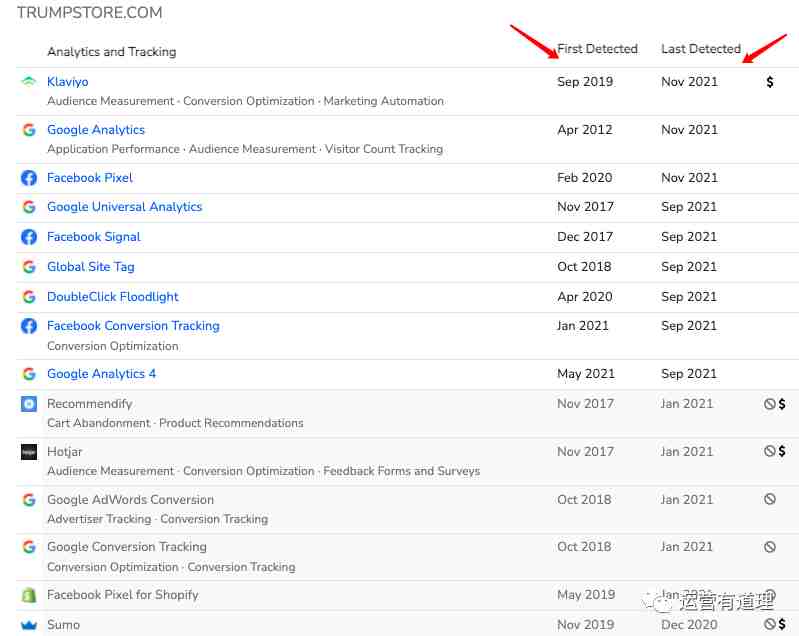
Task: Select the Google AdWords Conversion entry name
Action: [x=130, y=499]
